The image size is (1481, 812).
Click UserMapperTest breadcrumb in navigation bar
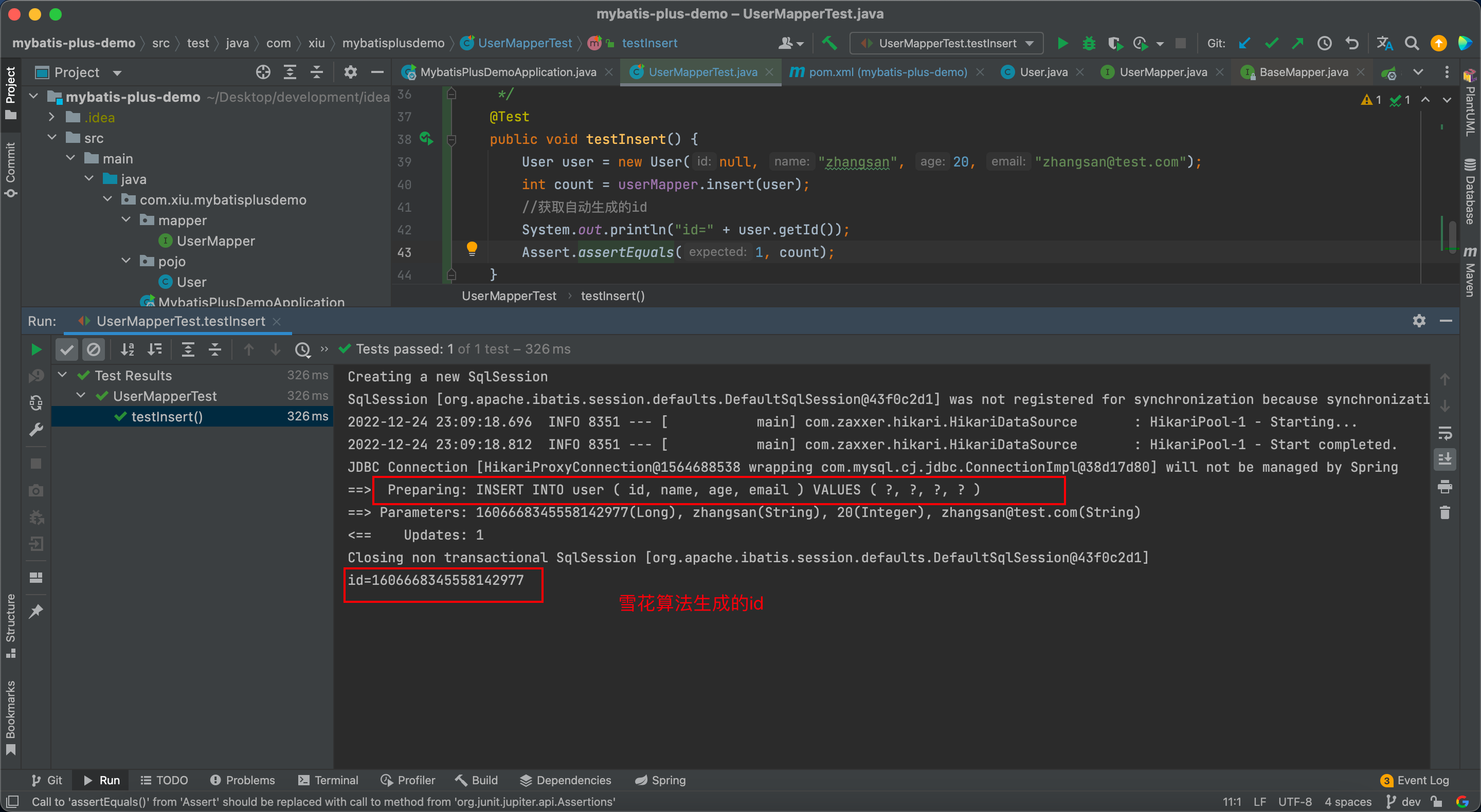click(516, 43)
